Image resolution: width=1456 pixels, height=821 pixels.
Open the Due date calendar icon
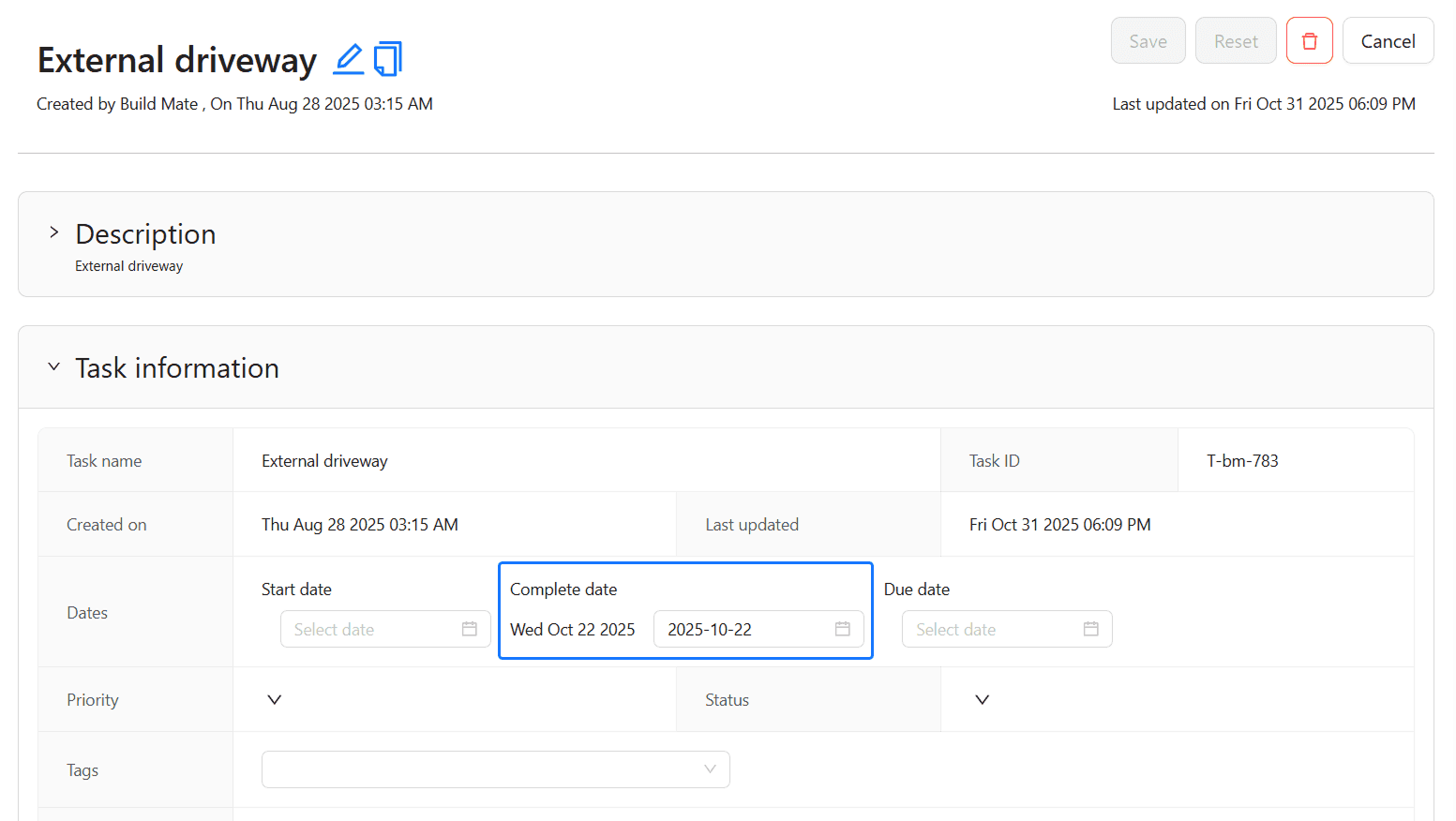[1091, 629]
